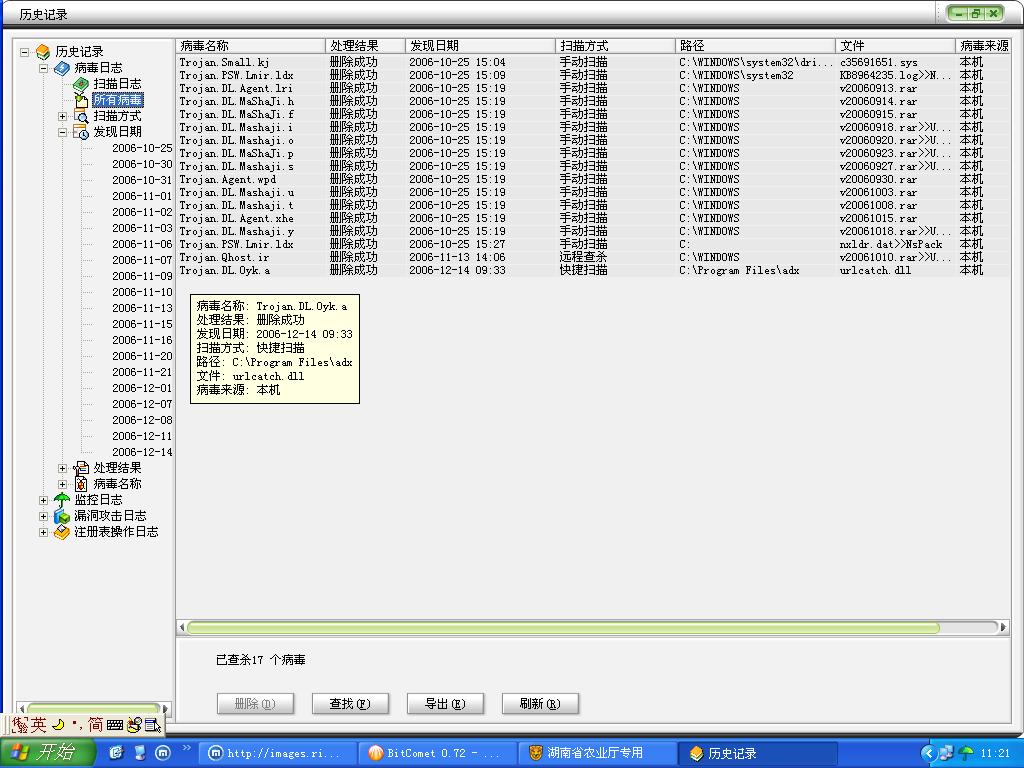The image size is (1024, 768).
Task: Select the 所有病毒 tree item
Action: pos(117,100)
